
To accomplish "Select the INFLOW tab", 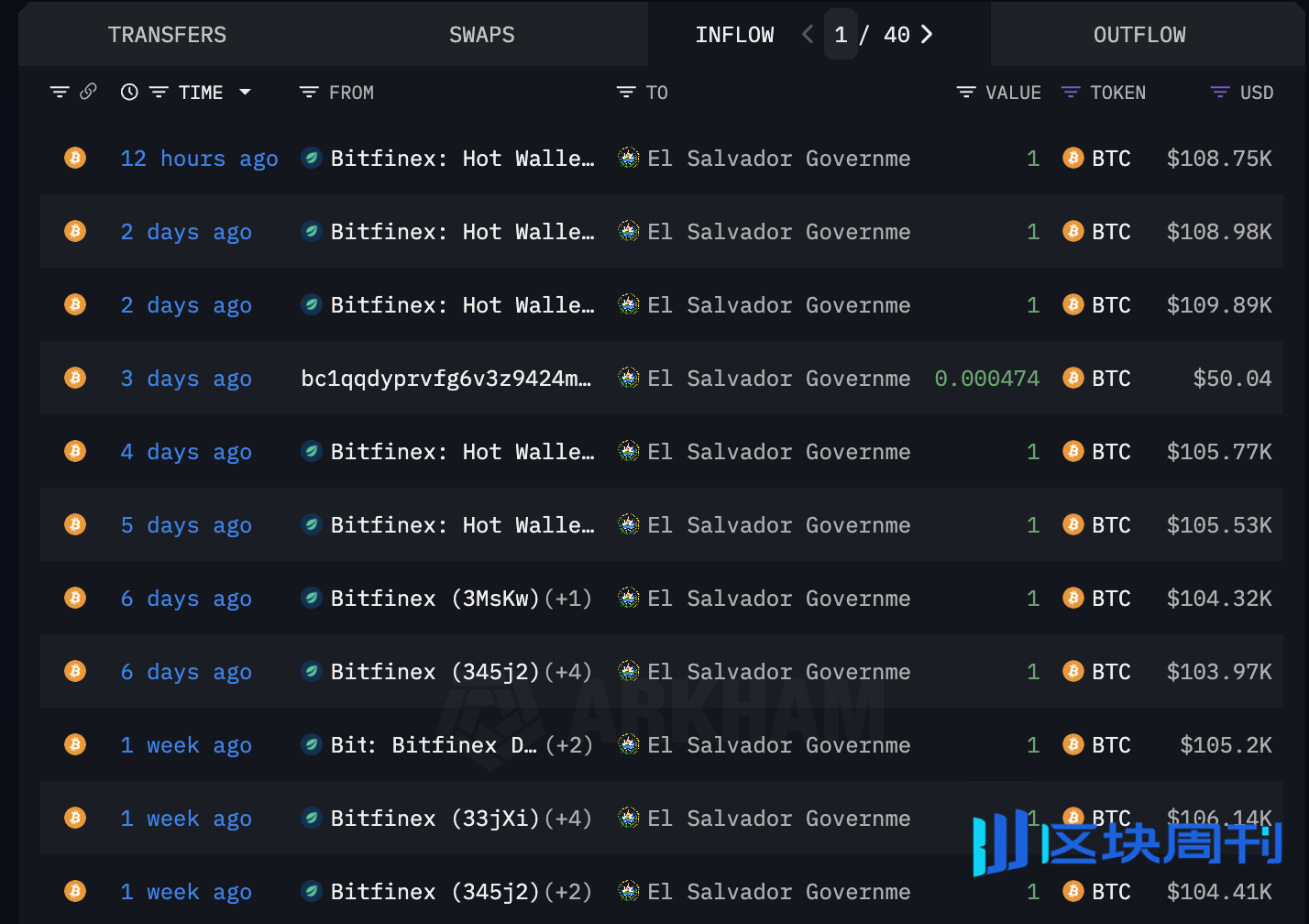I will (x=734, y=35).
